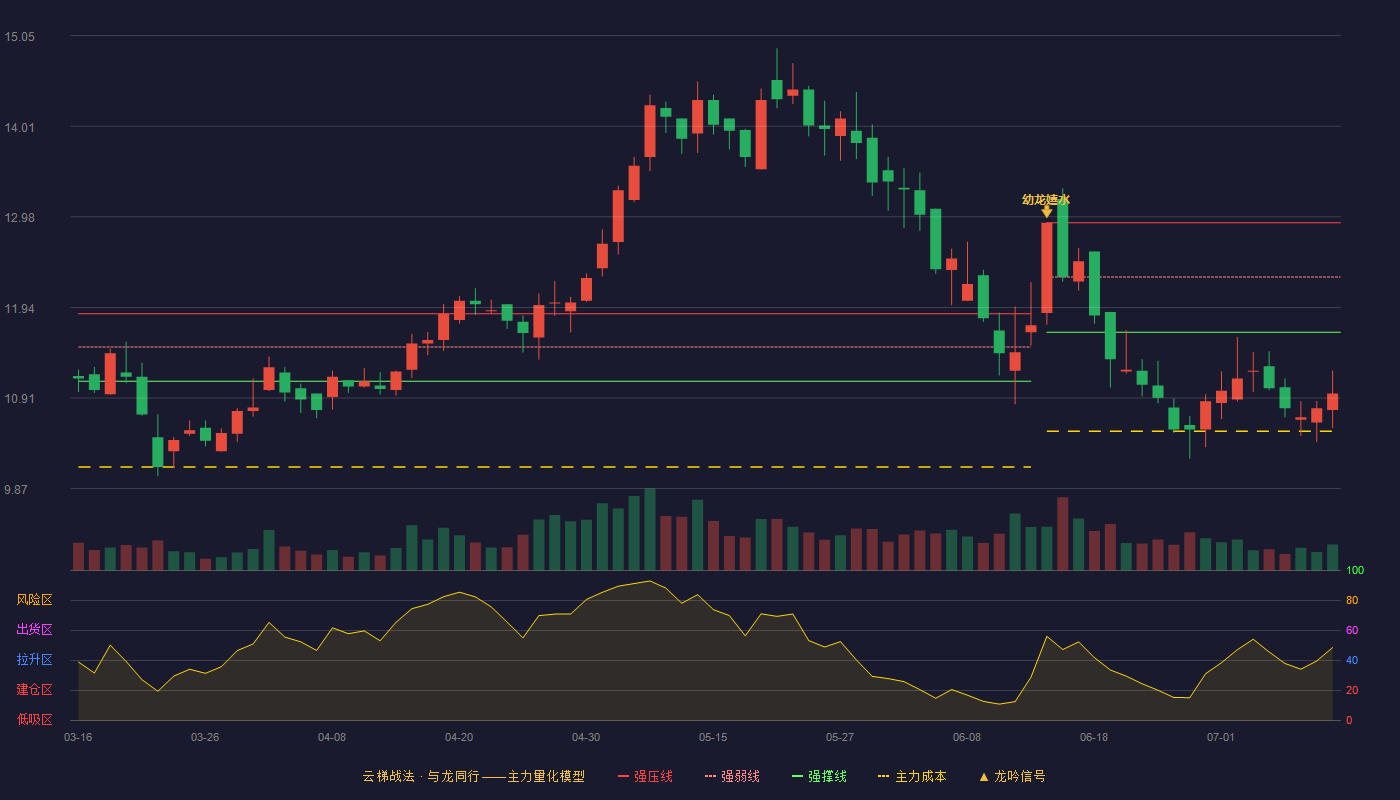The height and width of the screenshot is (800, 1400).
Task: Click the 60 indicator scale label
Action: (x=1352, y=630)
